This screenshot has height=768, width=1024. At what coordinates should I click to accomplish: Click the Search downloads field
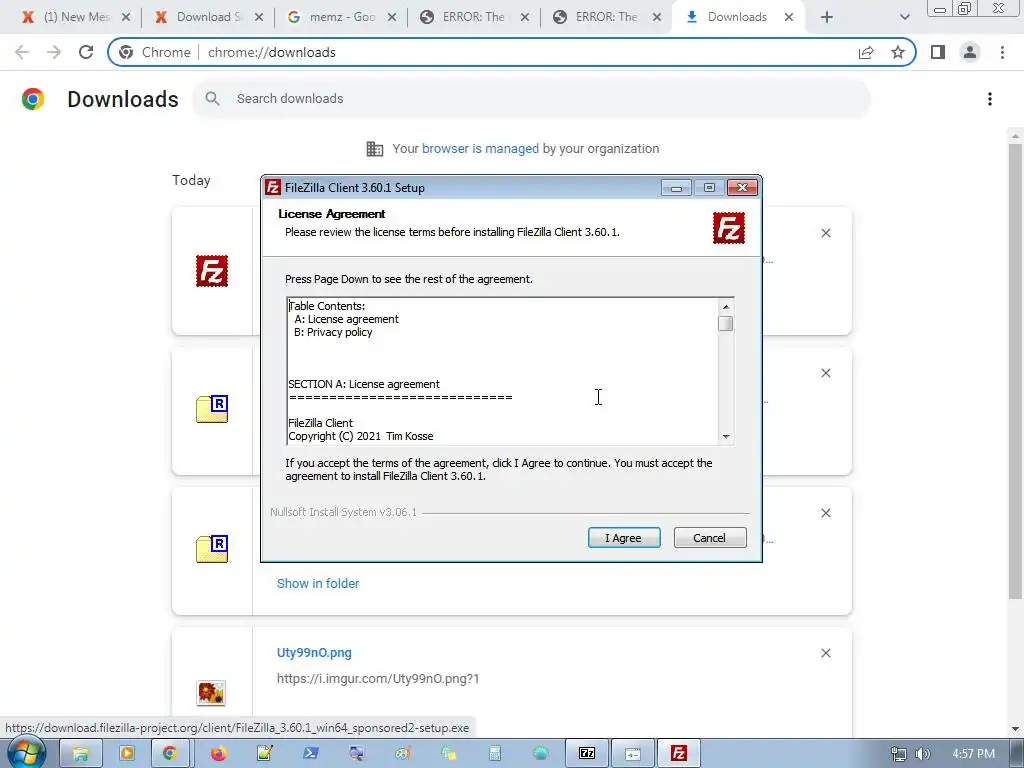tap(531, 99)
